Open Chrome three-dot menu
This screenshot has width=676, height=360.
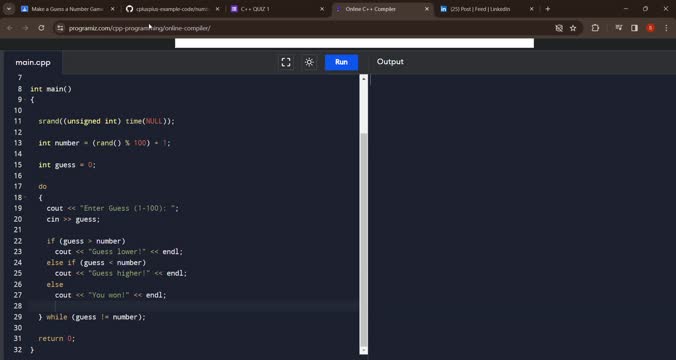[x=666, y=28]
